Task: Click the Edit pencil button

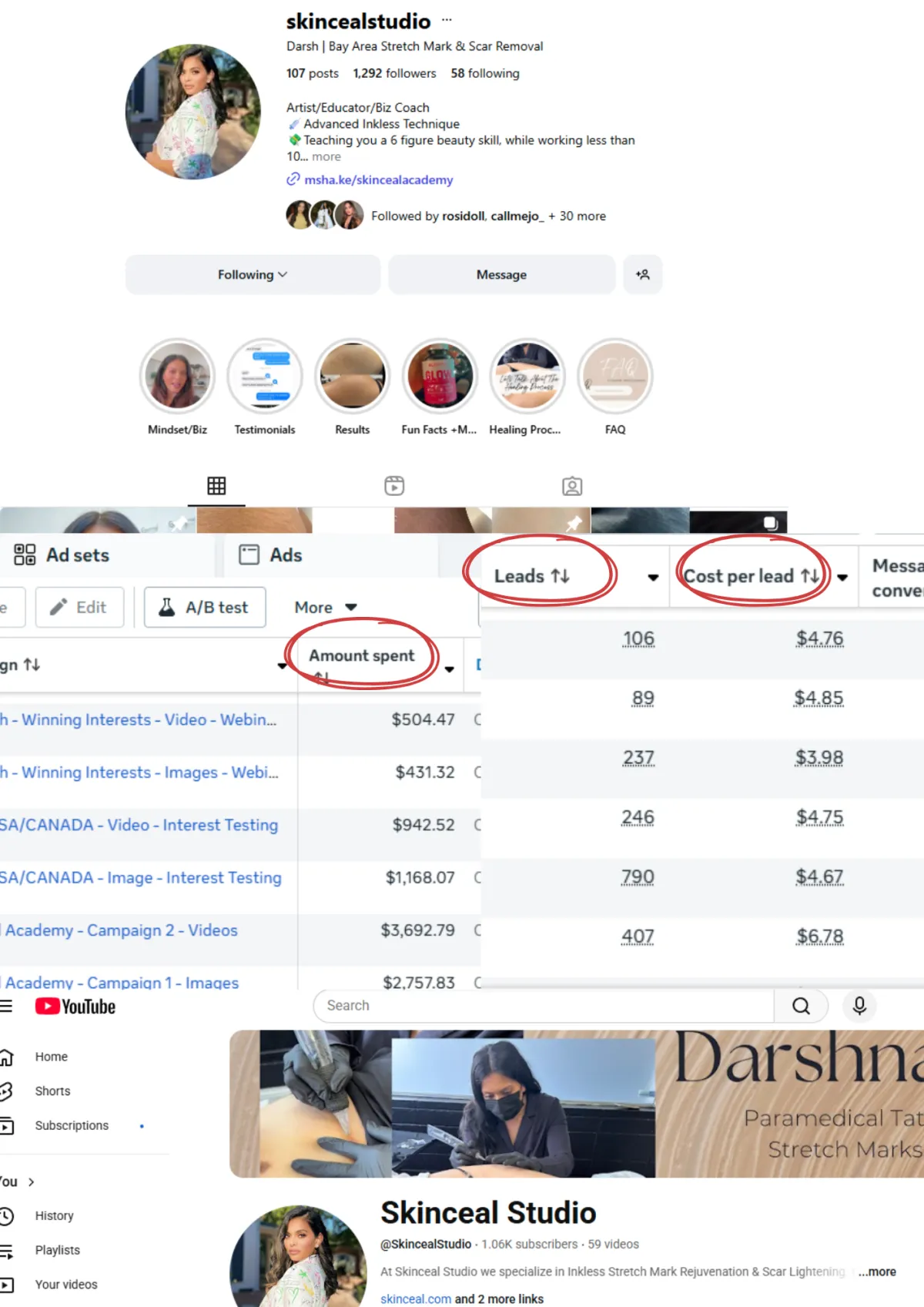Action: 79,607
